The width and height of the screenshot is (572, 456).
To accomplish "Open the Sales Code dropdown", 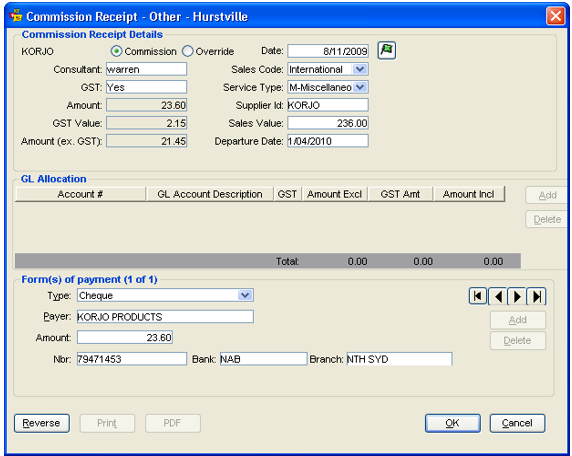I will (x=360, y=69).
